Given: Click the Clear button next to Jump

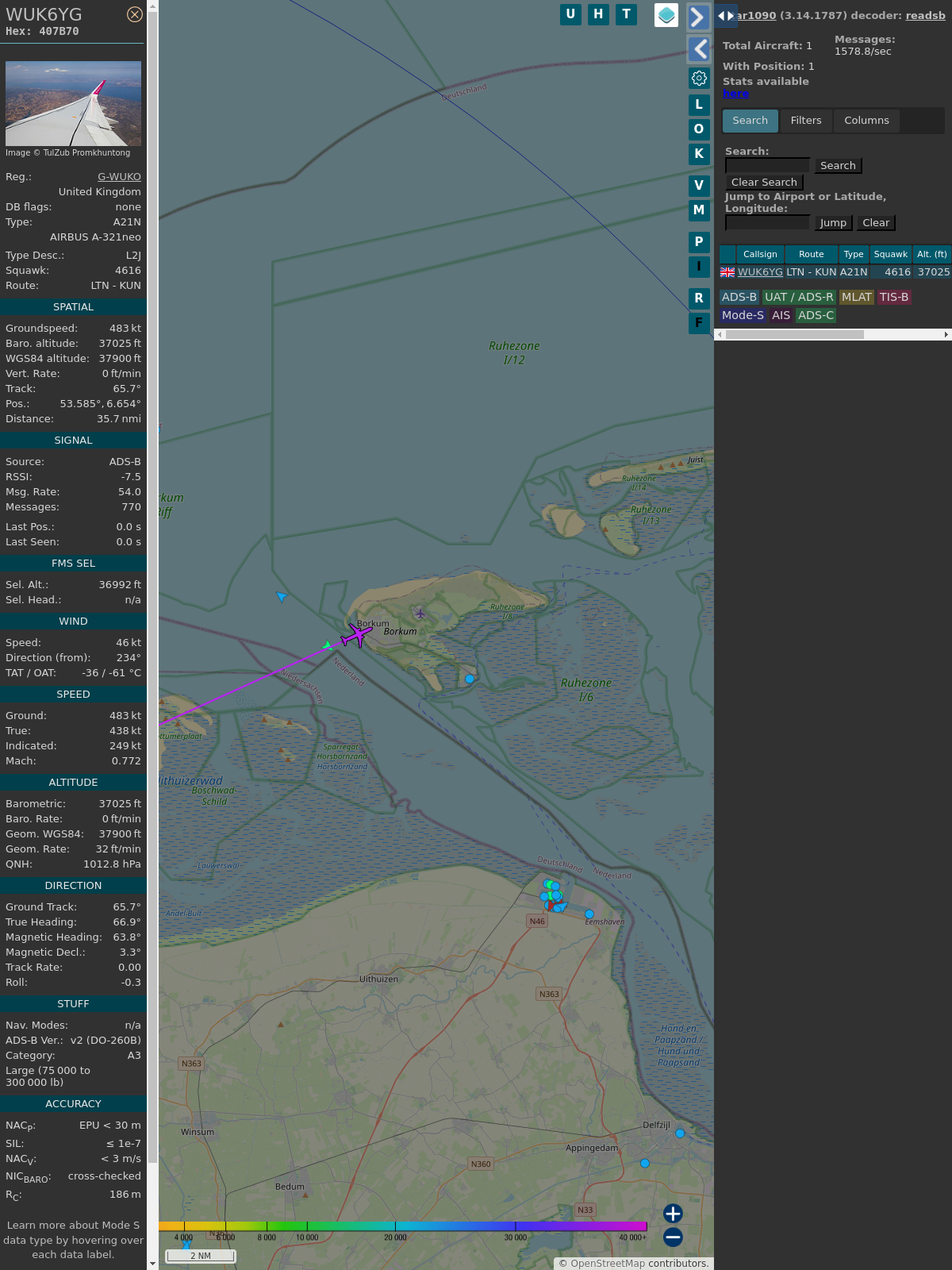Looking at the screenshot, I should pos(876,222).
